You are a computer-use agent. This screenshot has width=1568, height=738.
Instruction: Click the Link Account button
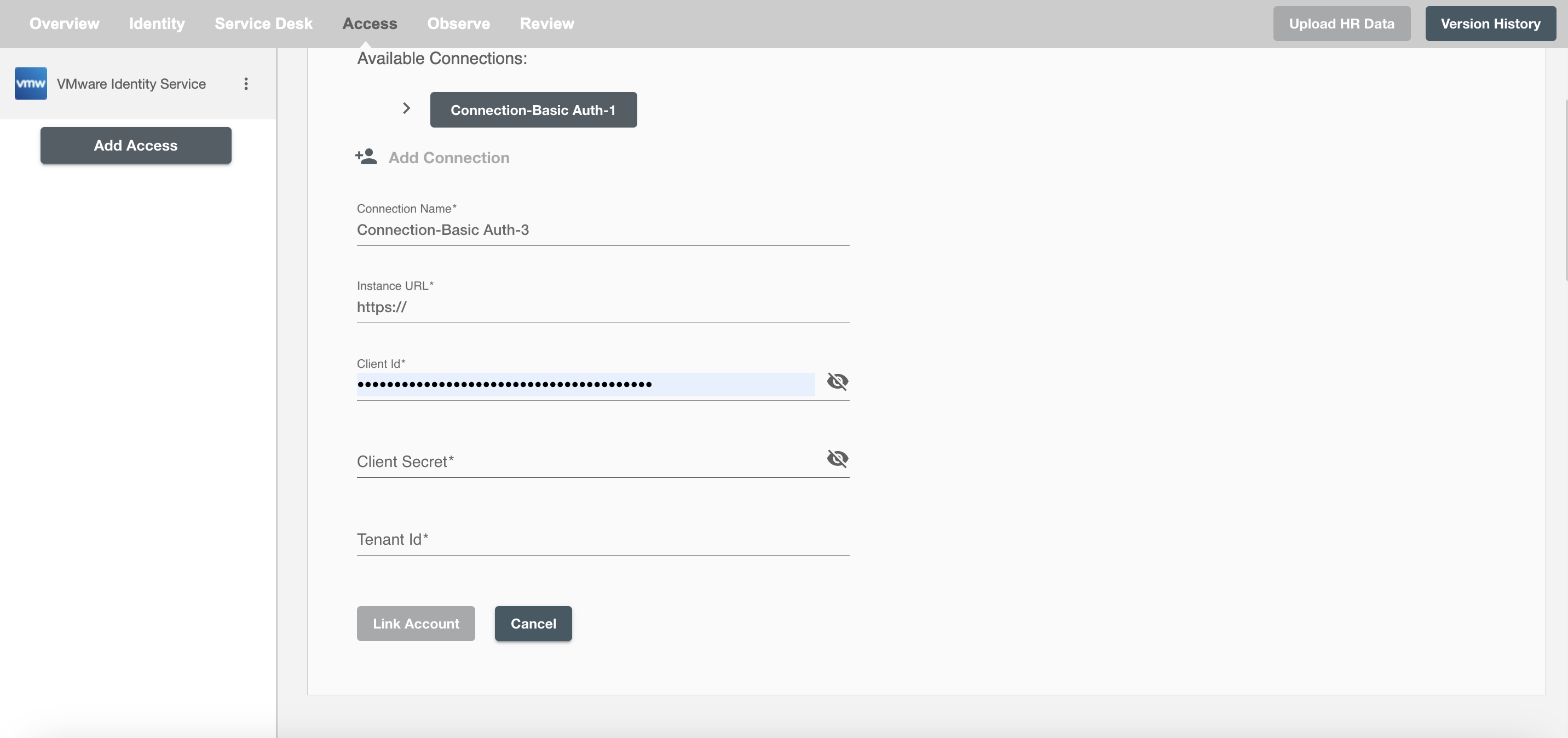click(416, 623)
